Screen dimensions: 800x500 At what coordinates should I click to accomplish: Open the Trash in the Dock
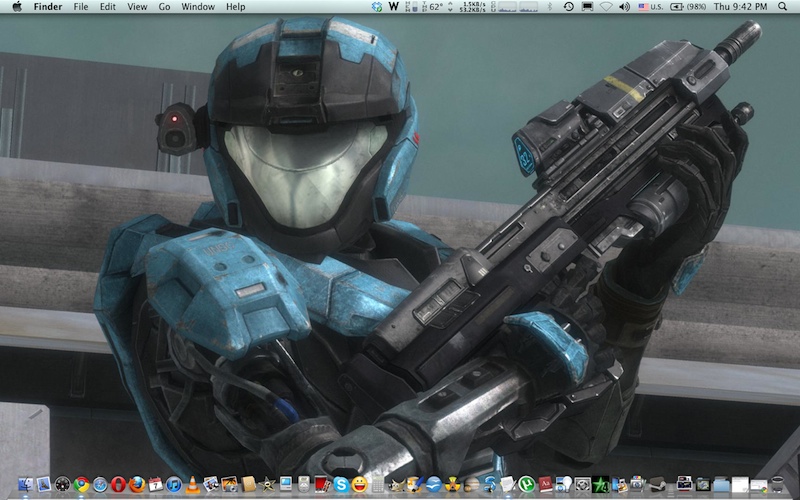click(777, 484)
